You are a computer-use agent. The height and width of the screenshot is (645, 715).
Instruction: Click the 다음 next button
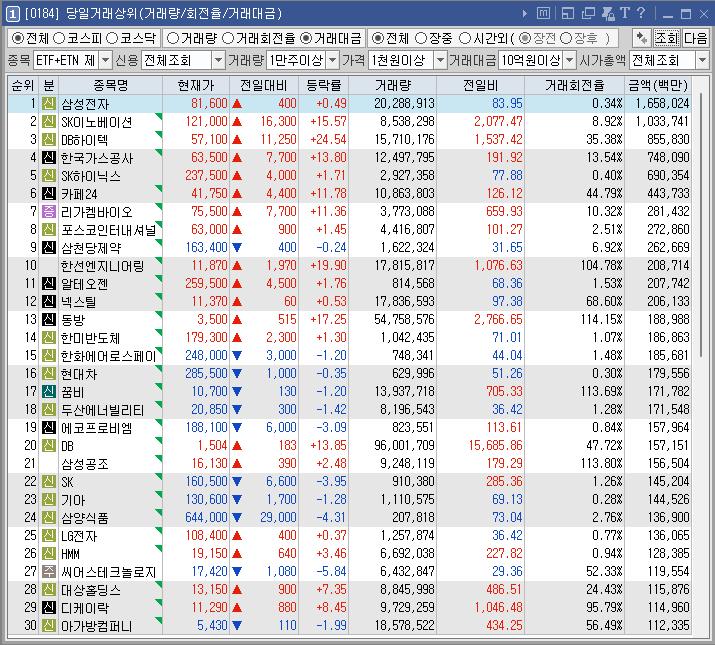point(695,38)
